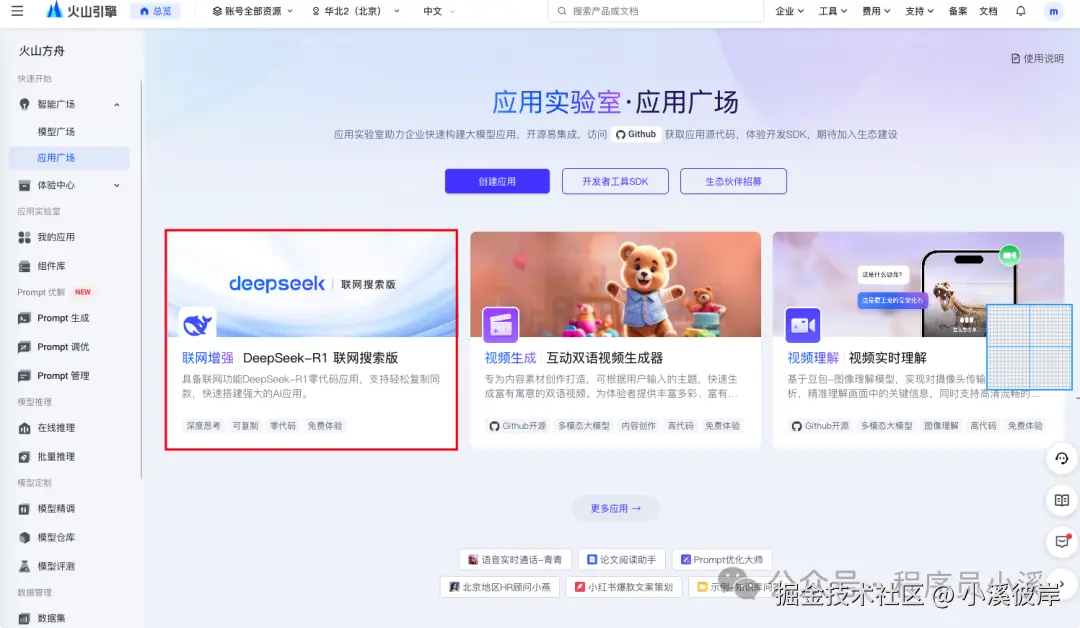1080x628 pixels.
Task: Open the customer support headset icon
Action: (1060, 459)
